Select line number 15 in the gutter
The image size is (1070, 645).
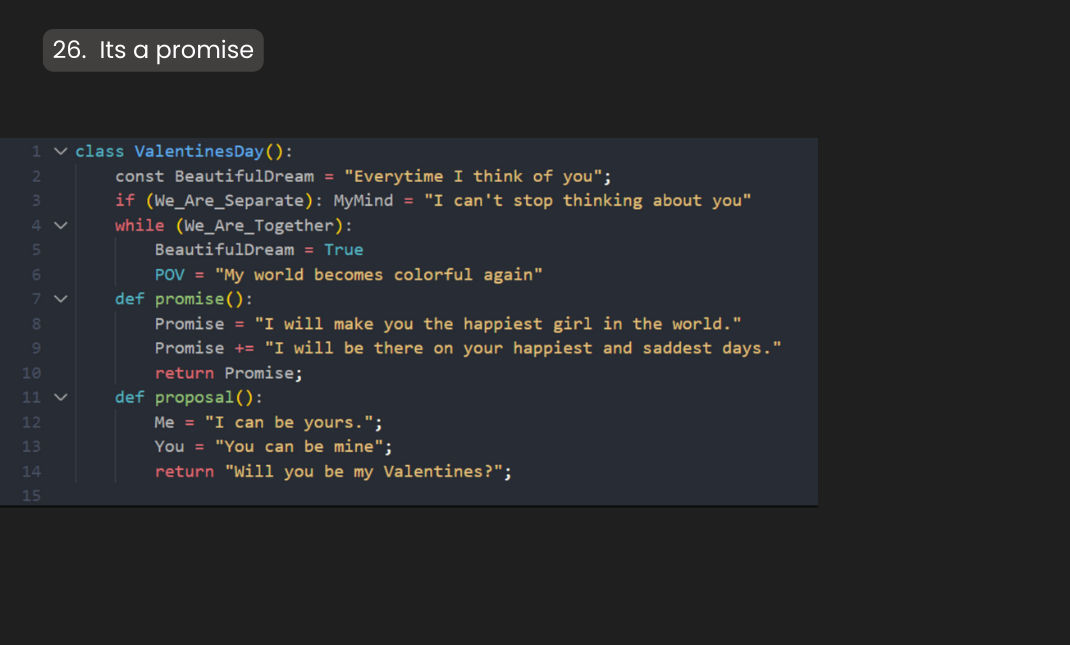(31, 496)
